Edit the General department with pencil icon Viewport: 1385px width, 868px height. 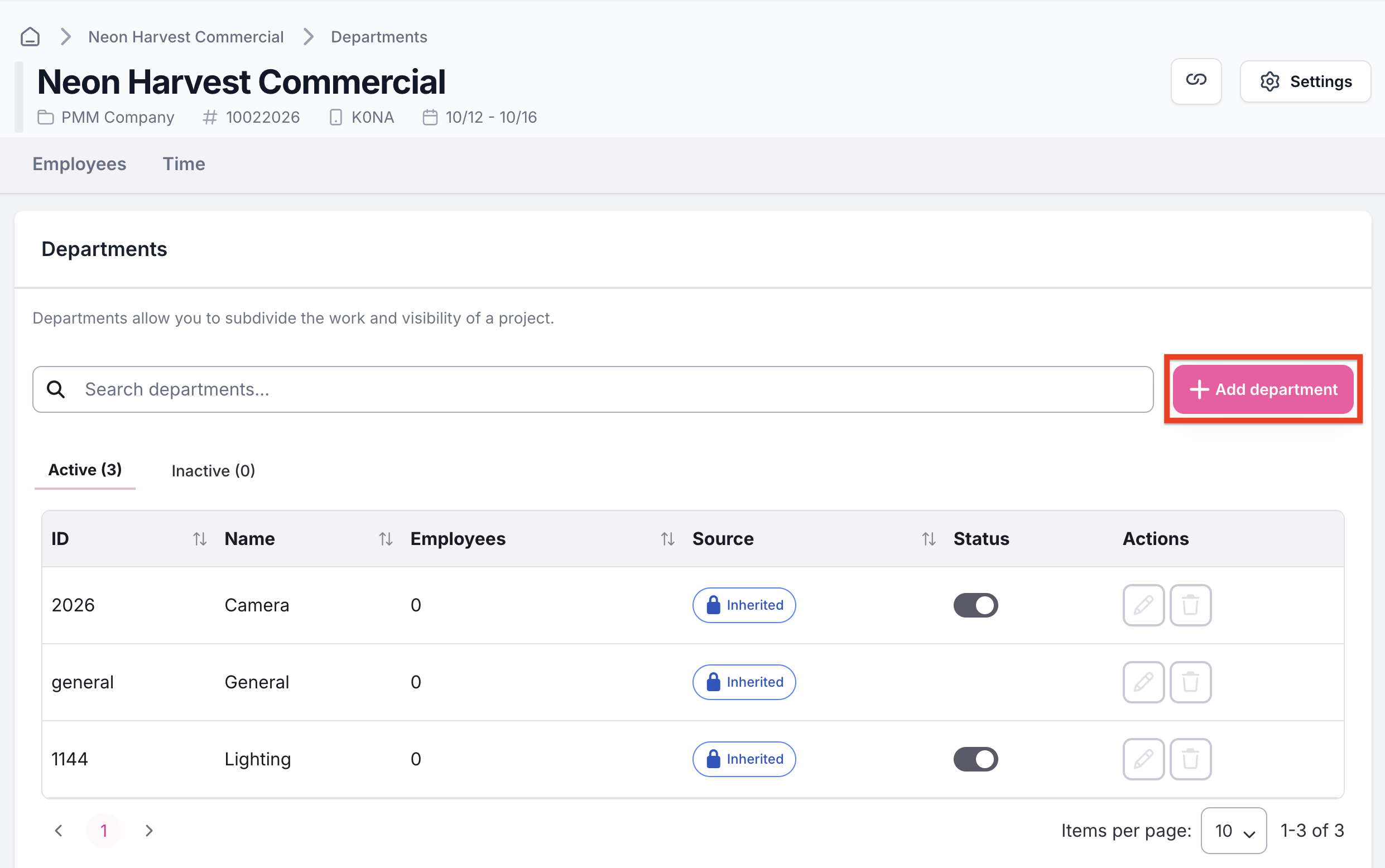(x=1143, y=682)
